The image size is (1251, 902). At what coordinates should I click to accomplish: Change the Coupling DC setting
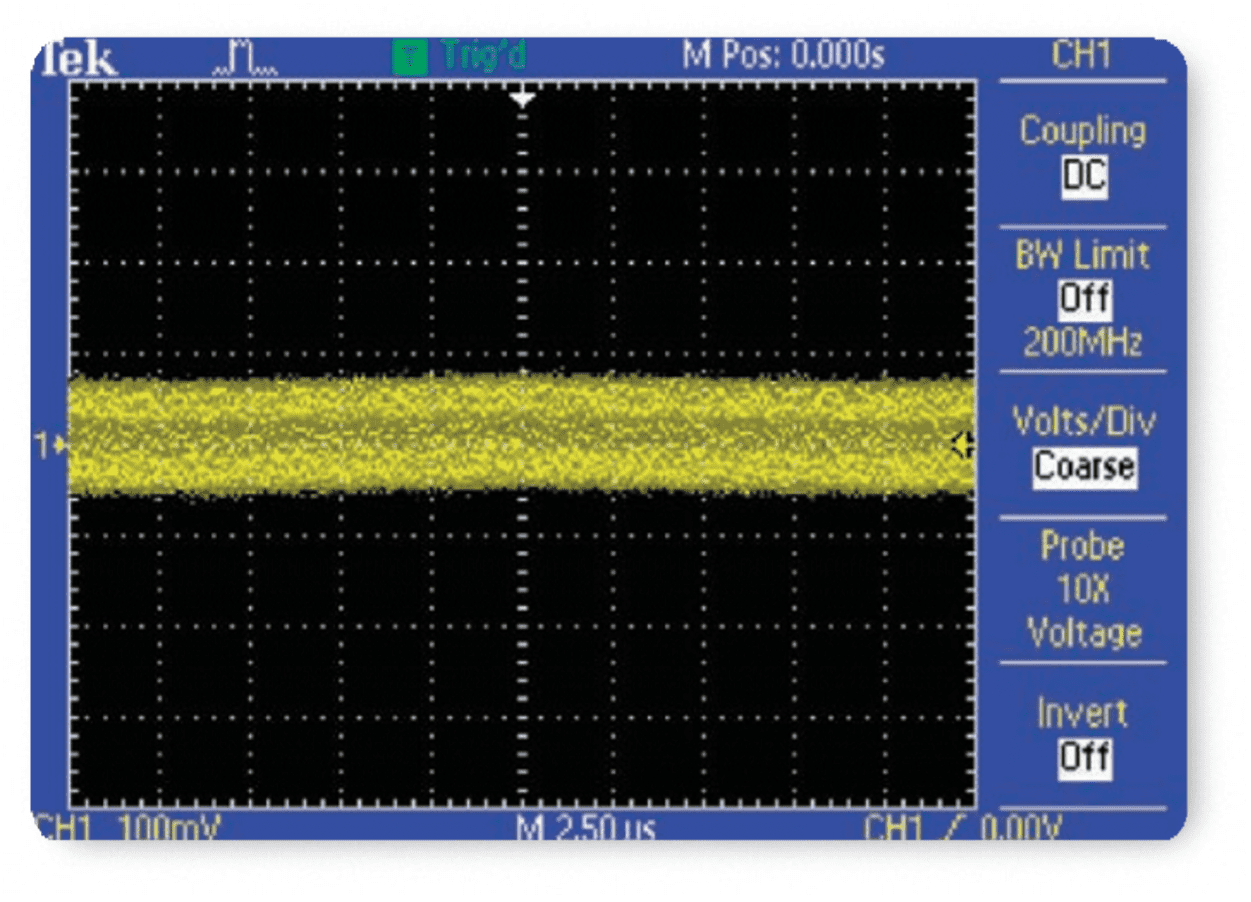coord(1083,176)
